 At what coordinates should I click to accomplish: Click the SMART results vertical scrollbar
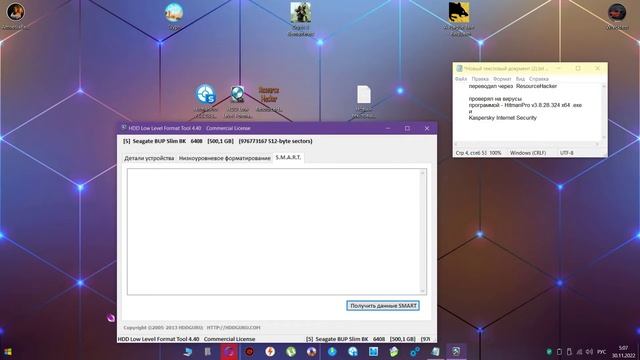click(422, 231)
